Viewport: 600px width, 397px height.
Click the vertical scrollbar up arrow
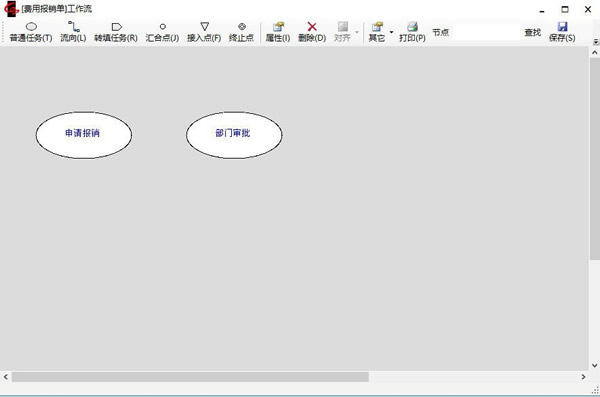(594, 52)
